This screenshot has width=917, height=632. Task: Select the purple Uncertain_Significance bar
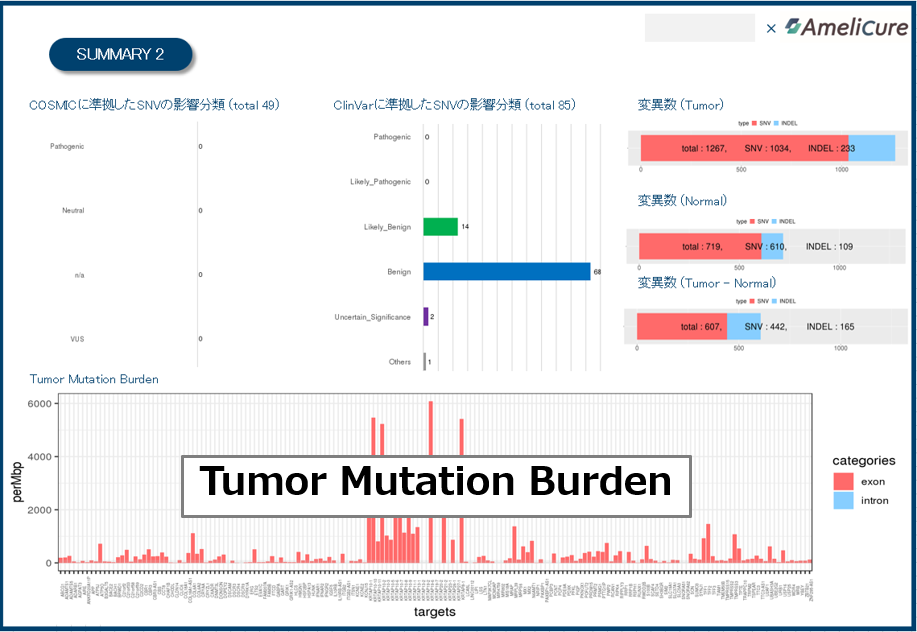pyautogui.click(x=426, y=317)
